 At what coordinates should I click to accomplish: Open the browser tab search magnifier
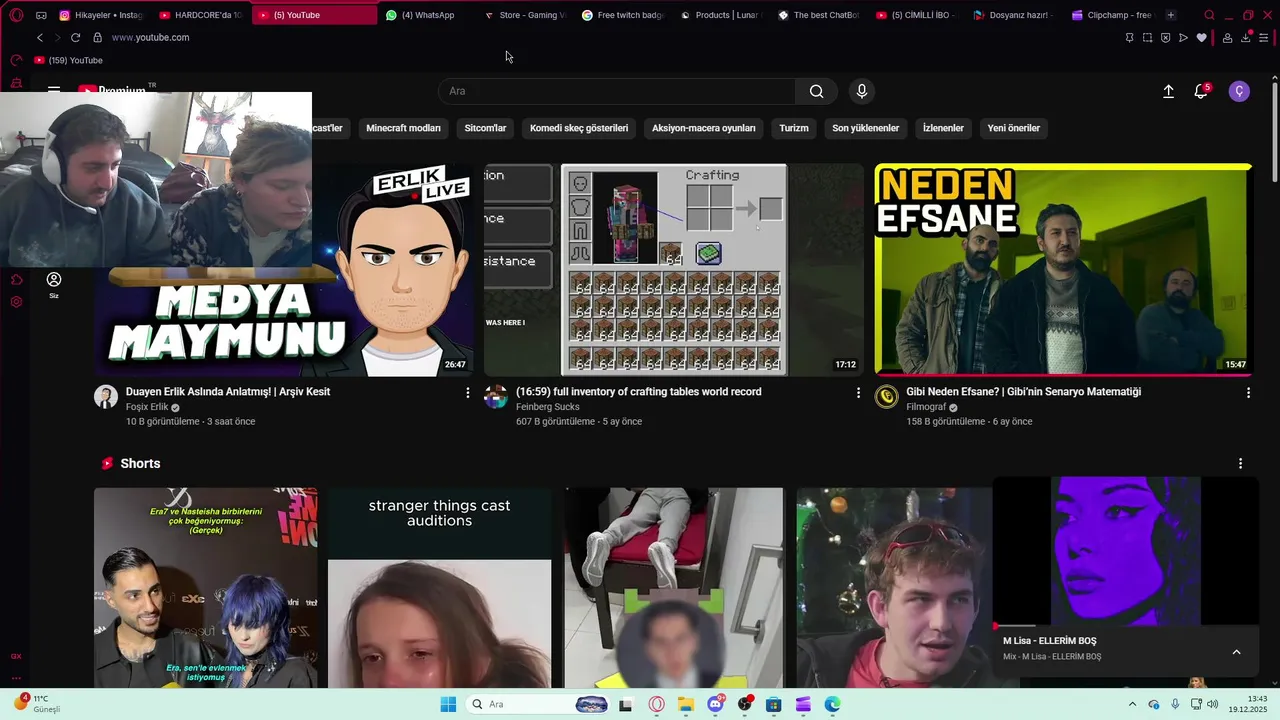click(x=1209, y=15)
